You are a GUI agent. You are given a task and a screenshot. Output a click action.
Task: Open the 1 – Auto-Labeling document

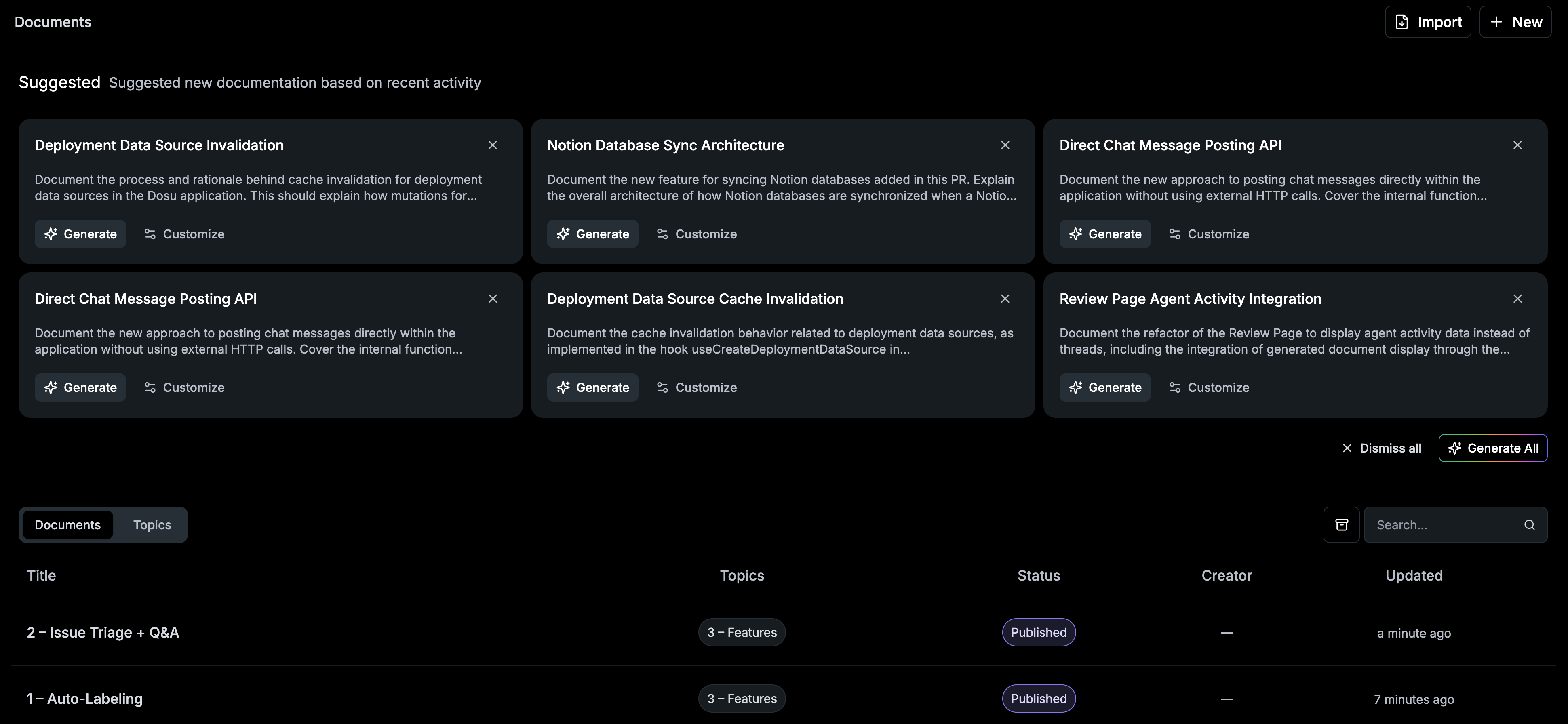(x=84, y=699)
